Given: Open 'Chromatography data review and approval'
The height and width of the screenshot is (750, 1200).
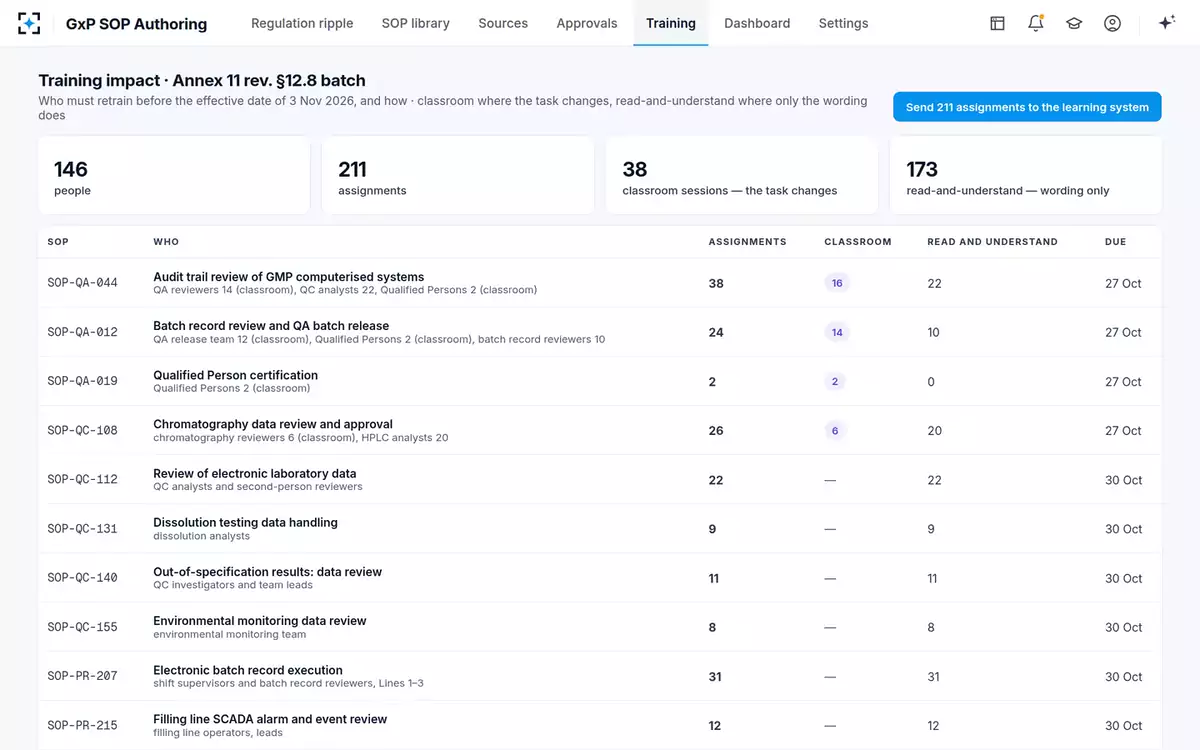Looking at the screenshot, I should tap(273, 424).
